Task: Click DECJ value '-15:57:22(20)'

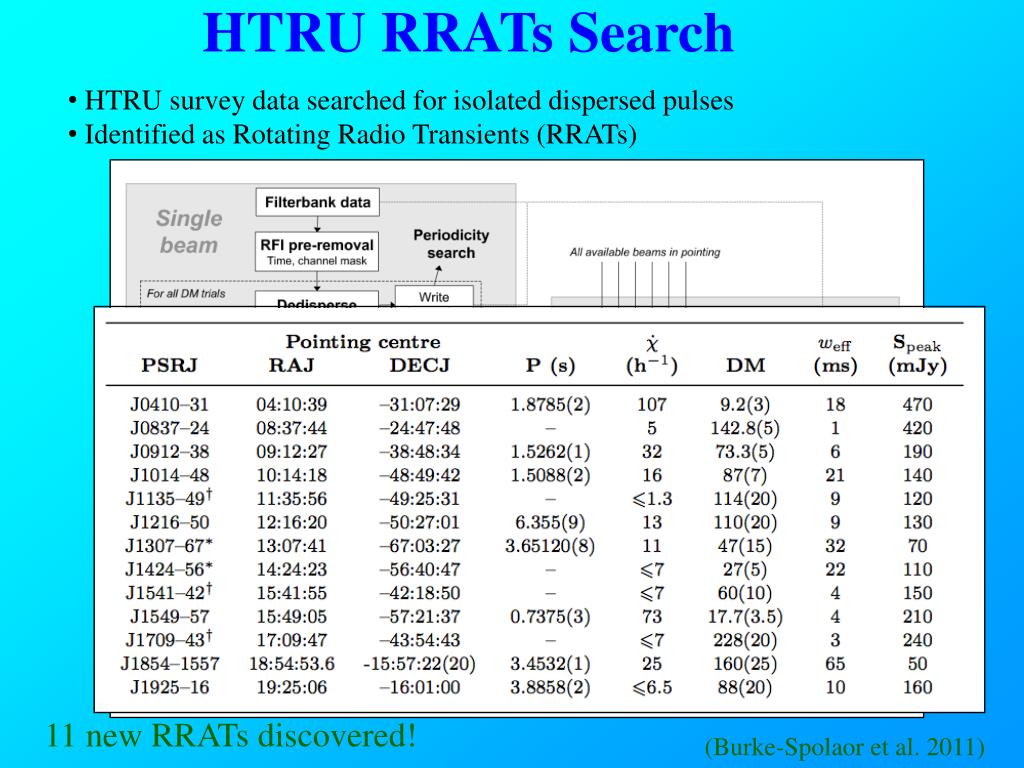Action: [x=419, y=664]
